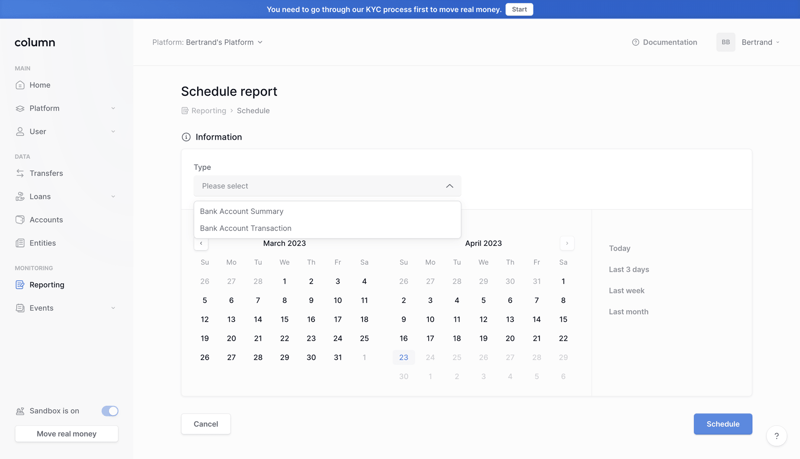Click the User person icon
Image resolution: width=800 pixels, height=459 pixels.
pos(20,132)
